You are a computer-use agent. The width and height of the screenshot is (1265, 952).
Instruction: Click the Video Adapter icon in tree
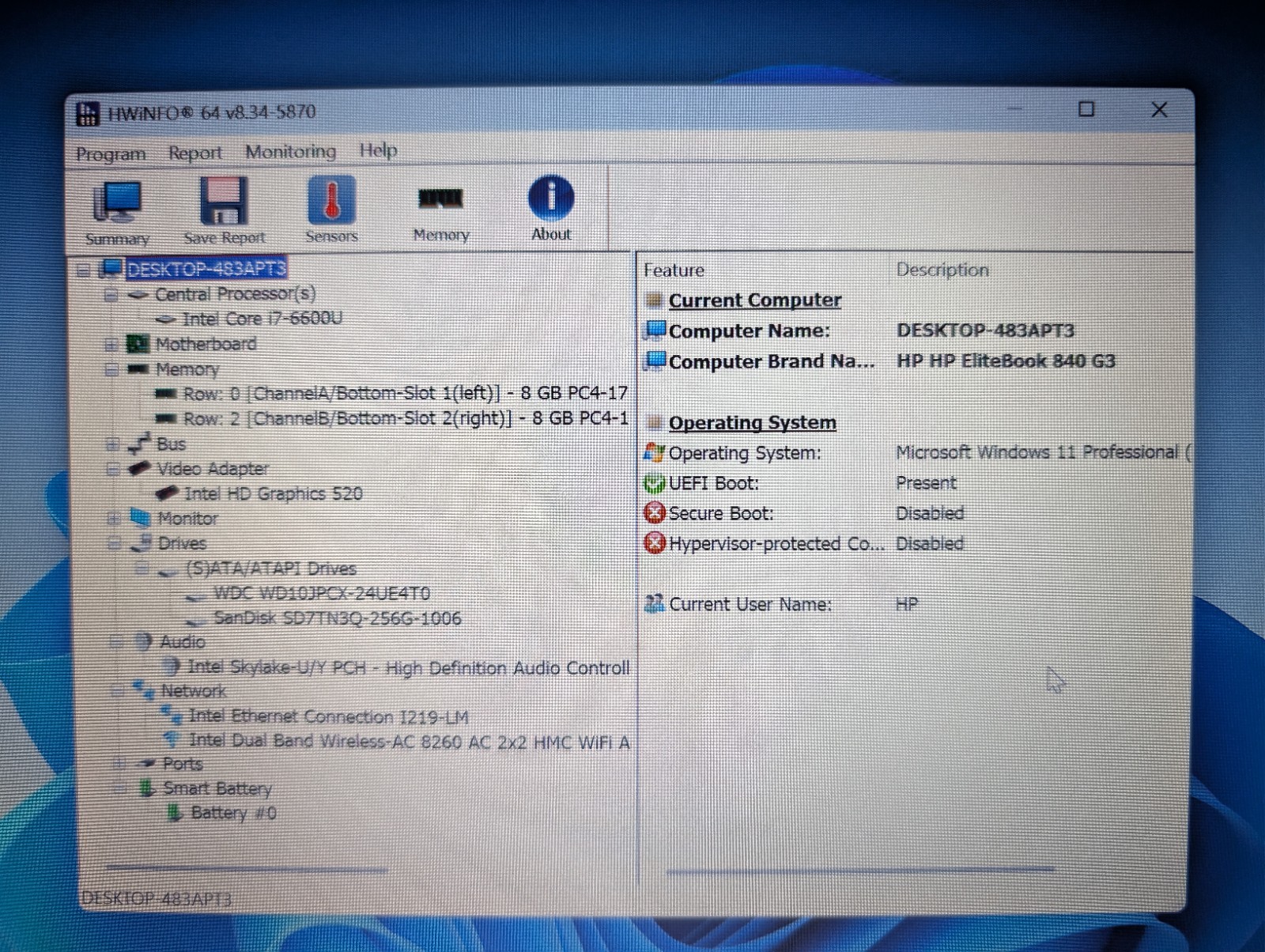click(140, 469)
